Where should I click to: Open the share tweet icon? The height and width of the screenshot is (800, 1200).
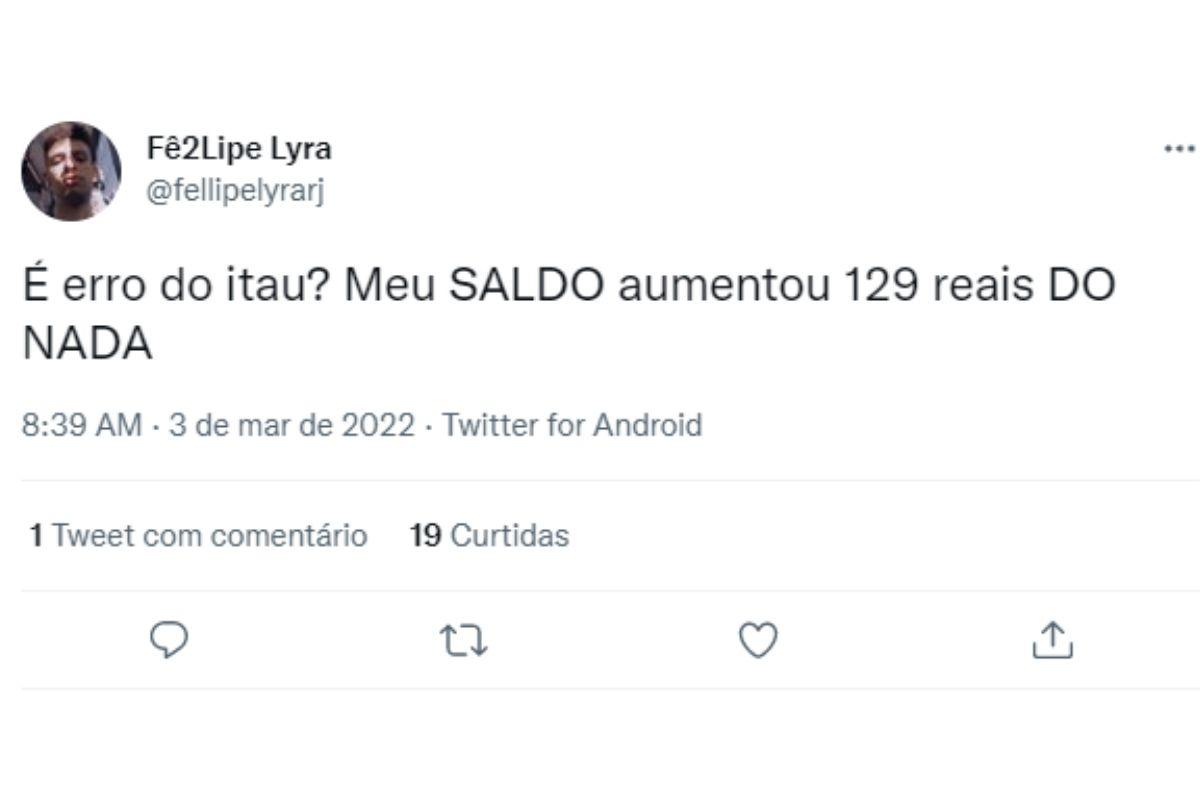[x=1052, y=640]
